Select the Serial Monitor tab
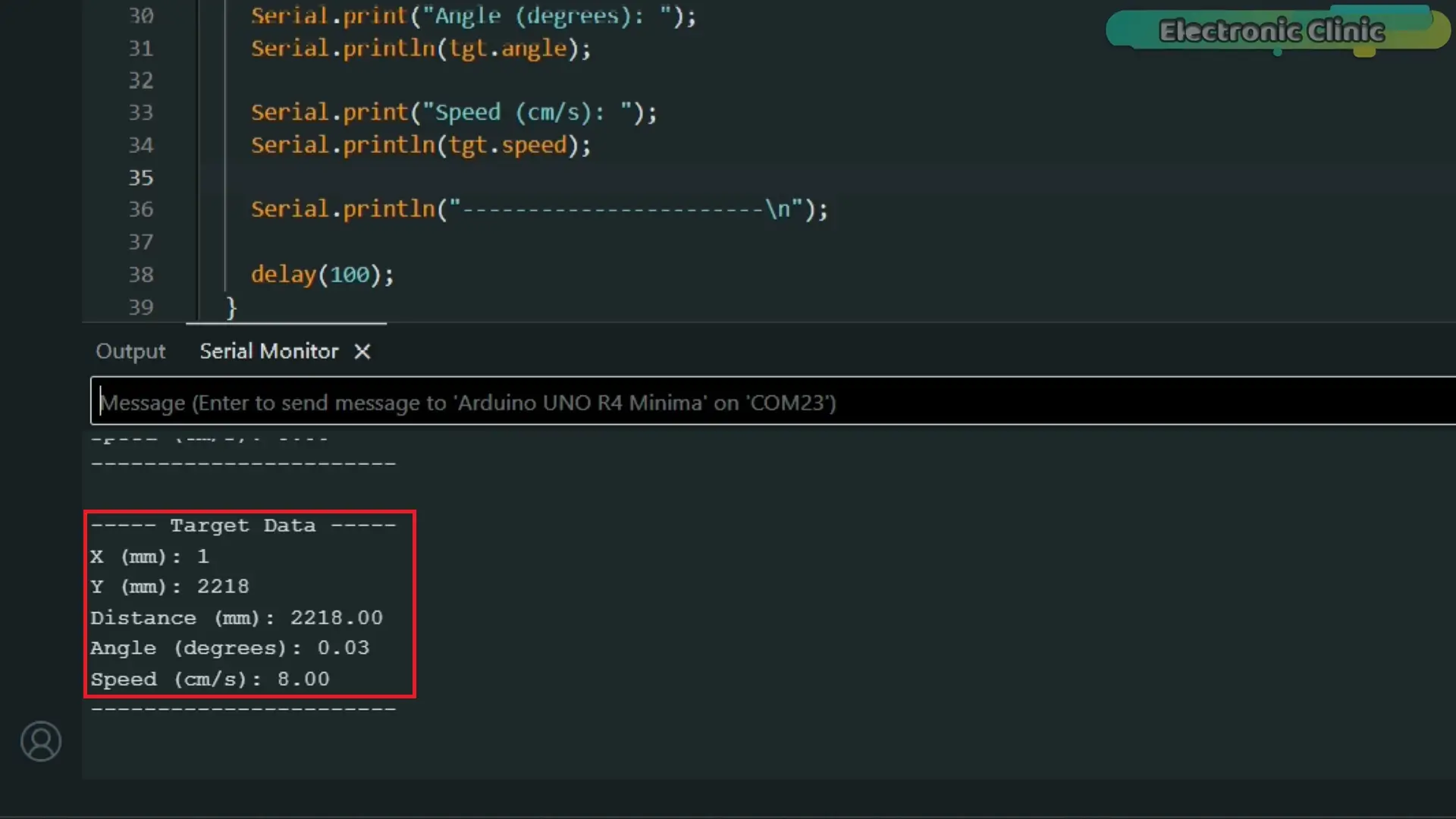 pos(268,351)
